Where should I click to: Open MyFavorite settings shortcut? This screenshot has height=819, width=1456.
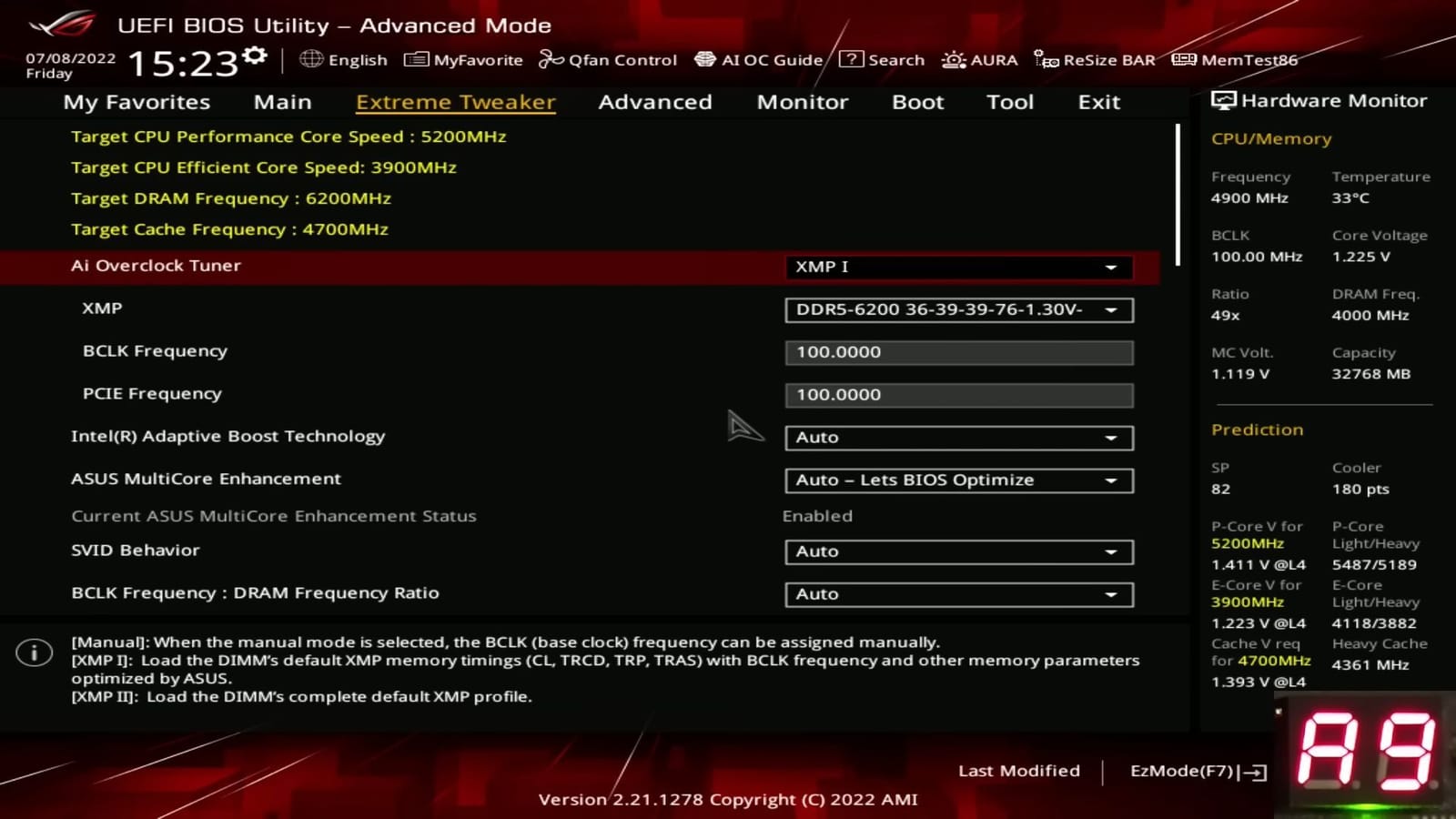coord(466,60)
